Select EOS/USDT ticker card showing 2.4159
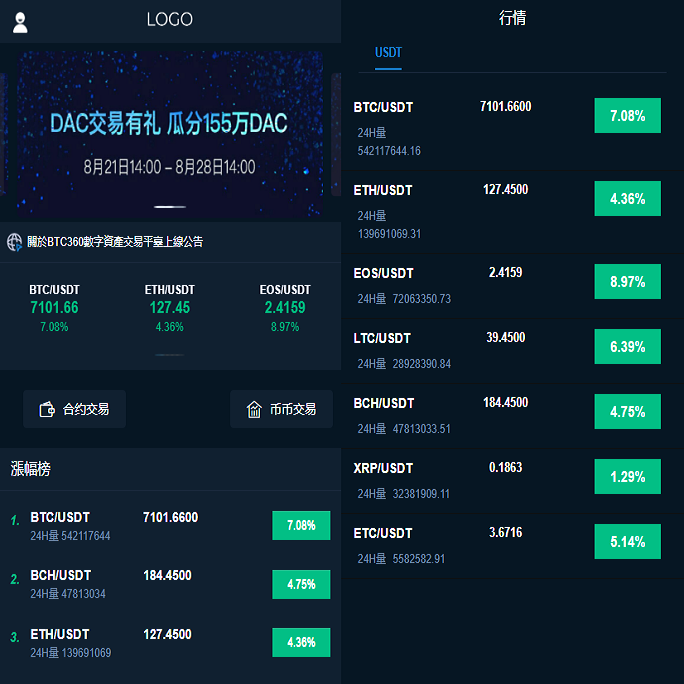 click(x=285, y=308)
